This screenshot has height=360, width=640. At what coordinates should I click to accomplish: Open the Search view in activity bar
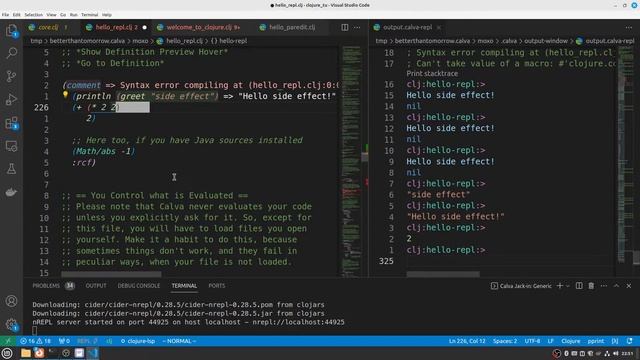point(11,53)
